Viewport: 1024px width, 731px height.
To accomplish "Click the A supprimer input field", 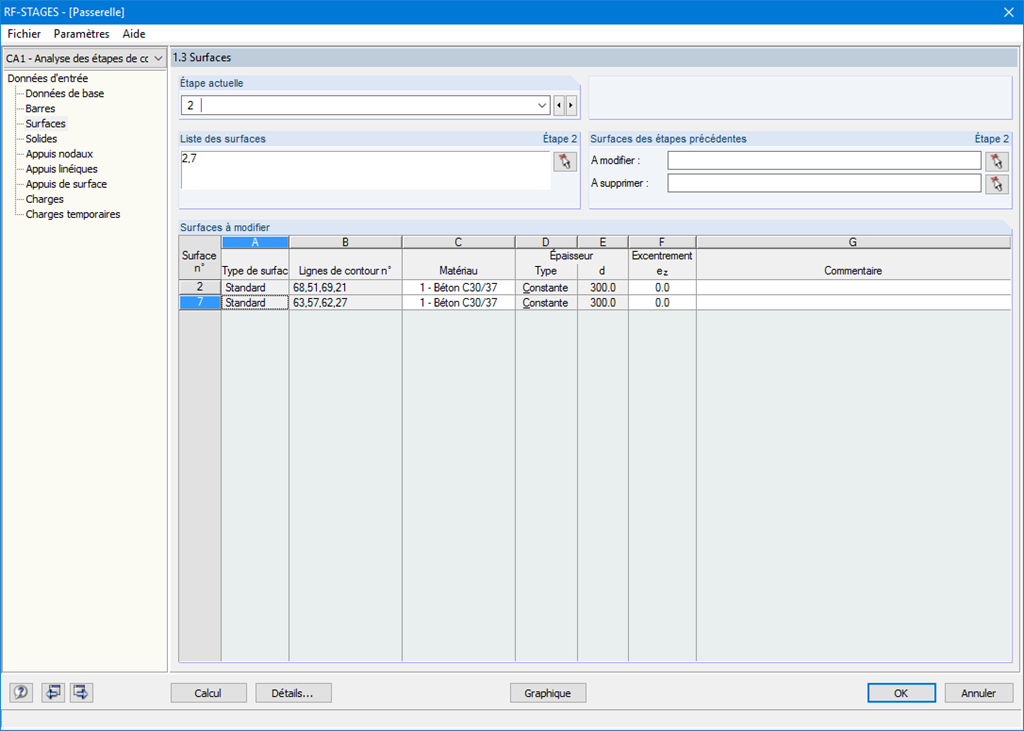I will [824, 184].
